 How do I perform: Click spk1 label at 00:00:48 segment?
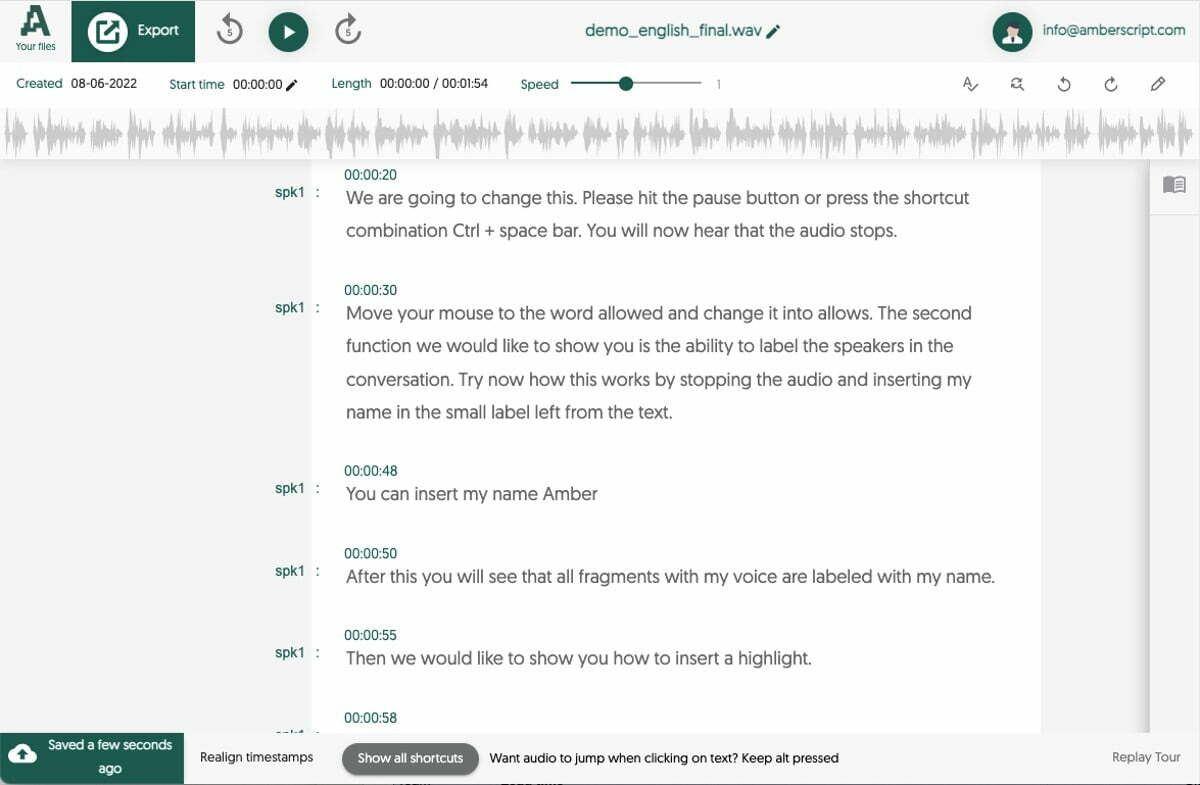pyautogui.click(x=289, y=488)
